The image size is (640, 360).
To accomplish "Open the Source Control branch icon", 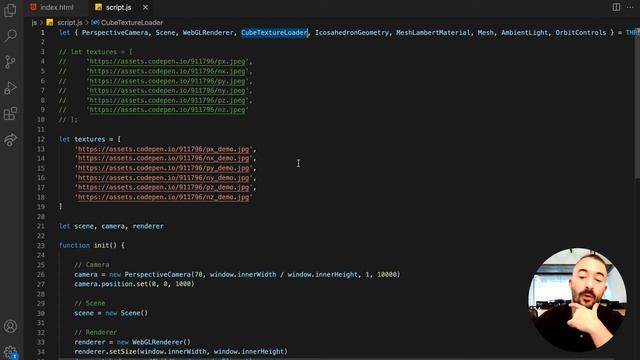I will click(10, 62).
